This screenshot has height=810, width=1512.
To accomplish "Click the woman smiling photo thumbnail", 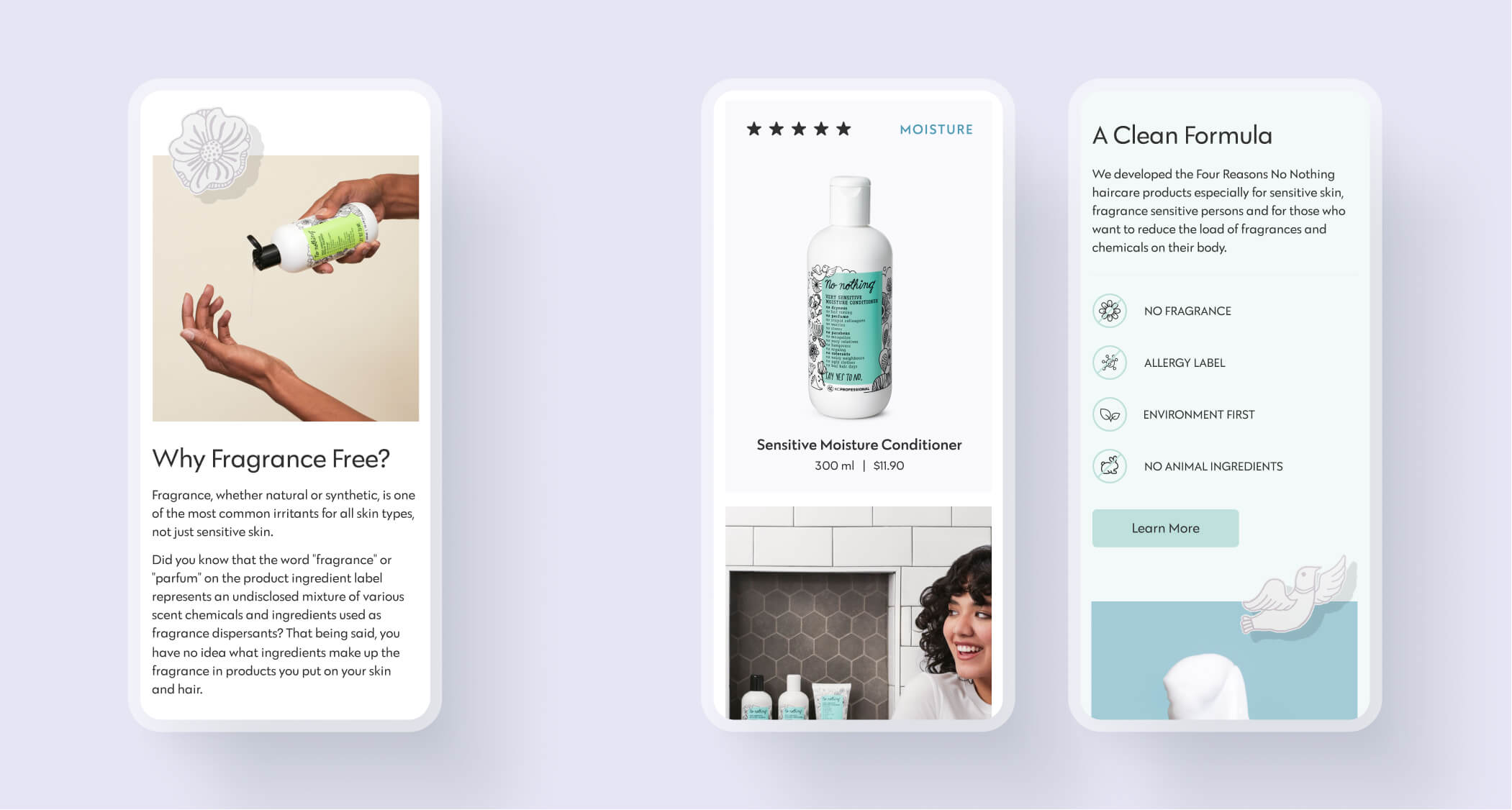I will (855, 614).
